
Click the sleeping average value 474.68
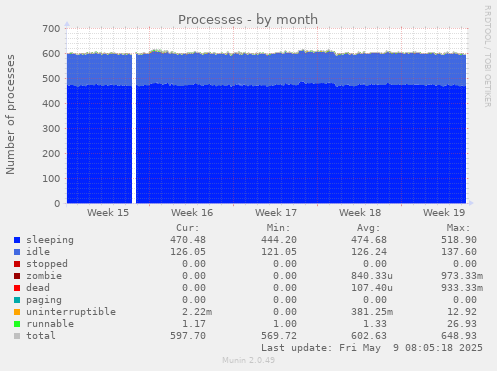(369, 240)
